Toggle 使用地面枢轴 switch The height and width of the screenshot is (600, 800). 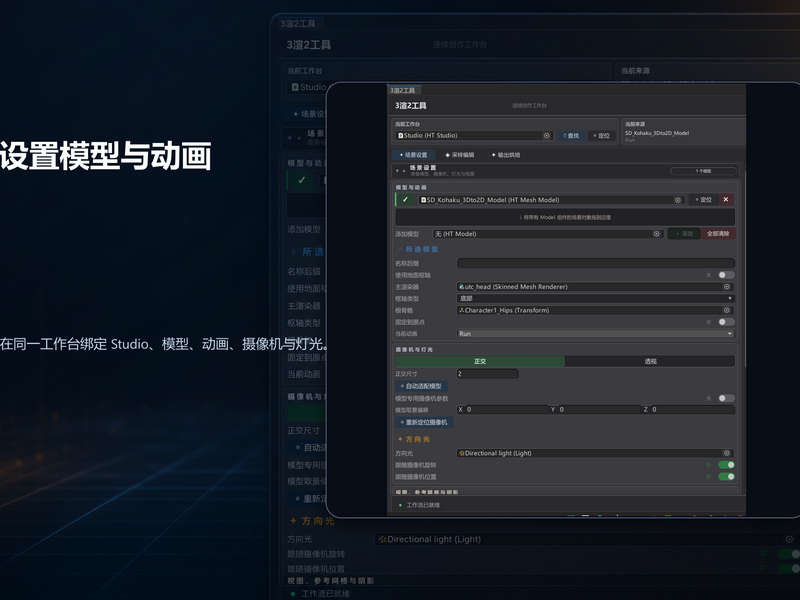[x=727, y=275]
